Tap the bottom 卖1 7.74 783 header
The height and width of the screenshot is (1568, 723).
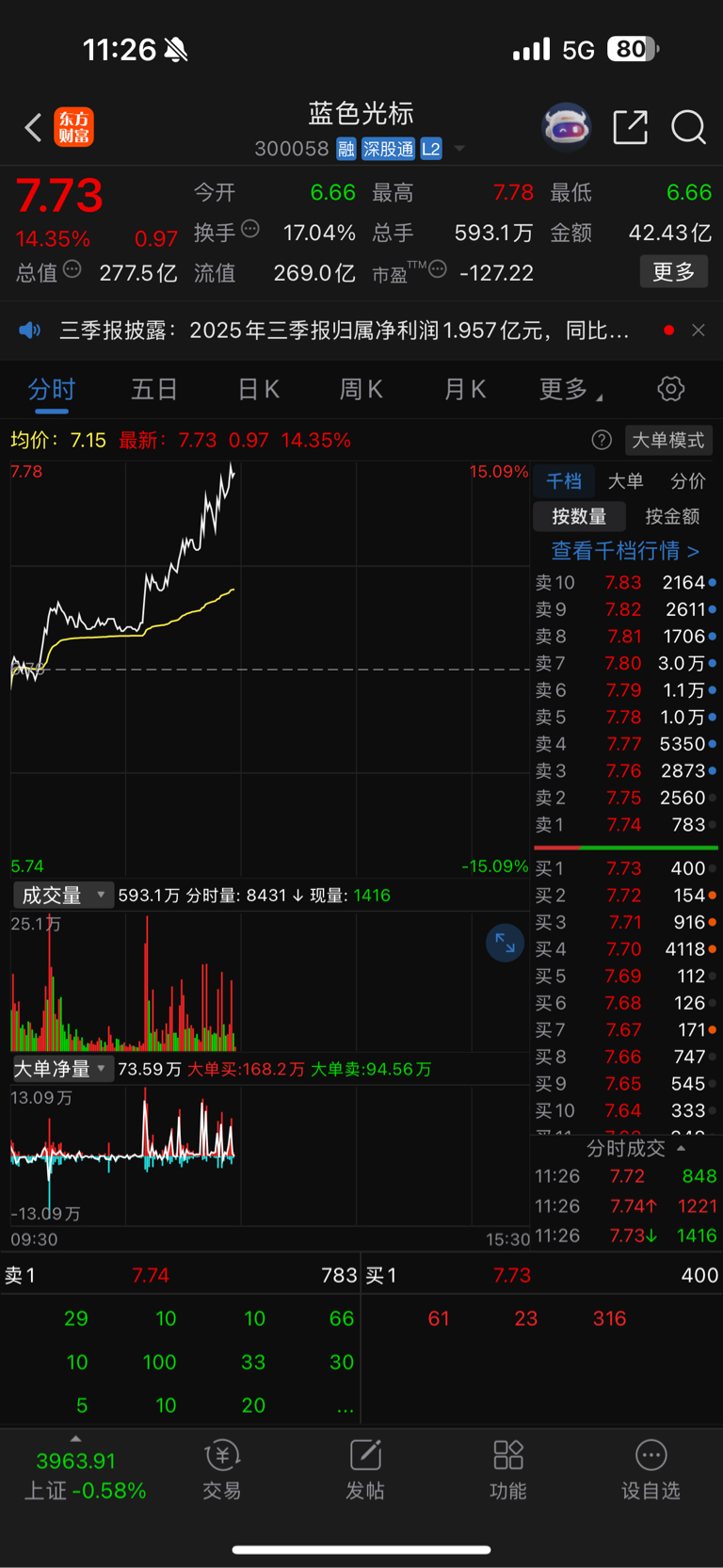(x=180, y=1275)
